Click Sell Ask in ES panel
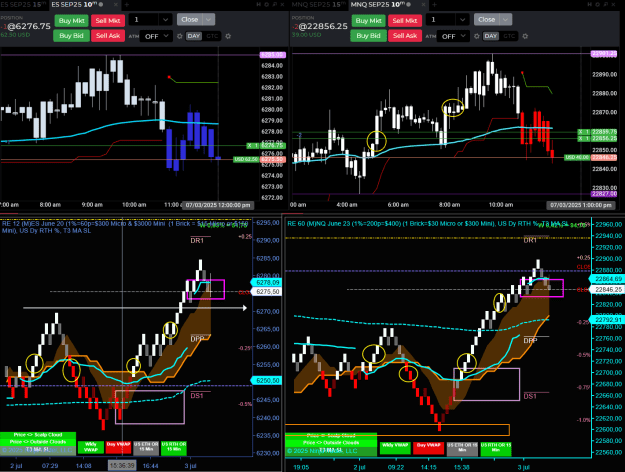Image resolution: width=625 pixels, height=472 pixels. tap(108, 35)
